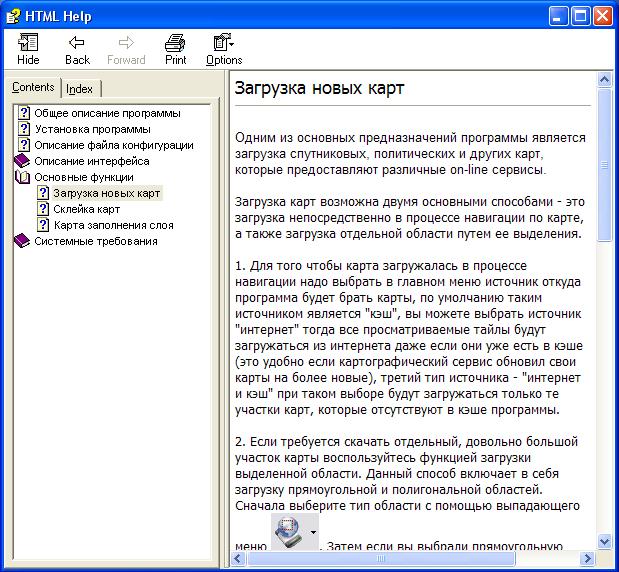This screenshot has height=572, width=619.
Task: Open the Установка программы topic
Action: [92, 129]
